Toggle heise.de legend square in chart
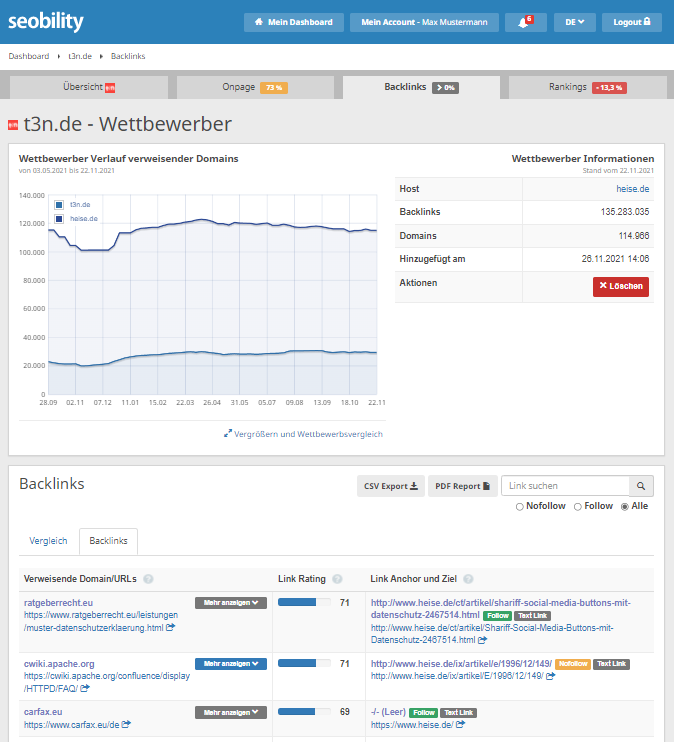The height and width of the screenshot is (742, 674). coord(59,219)
